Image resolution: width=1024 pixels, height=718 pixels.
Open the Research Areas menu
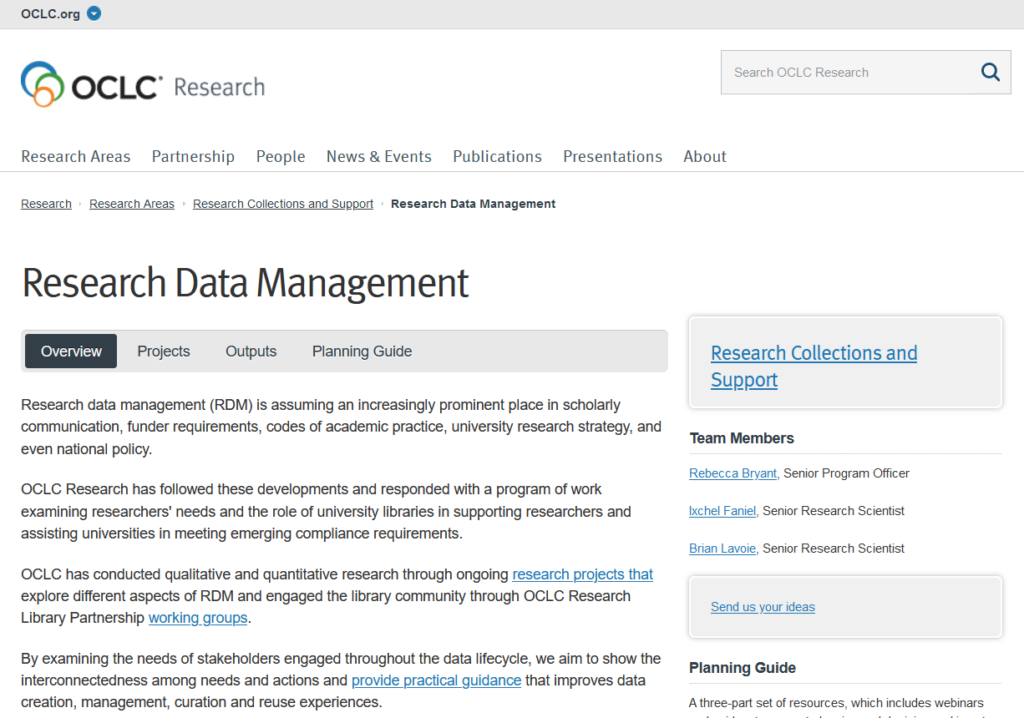(x=76, y=157)
